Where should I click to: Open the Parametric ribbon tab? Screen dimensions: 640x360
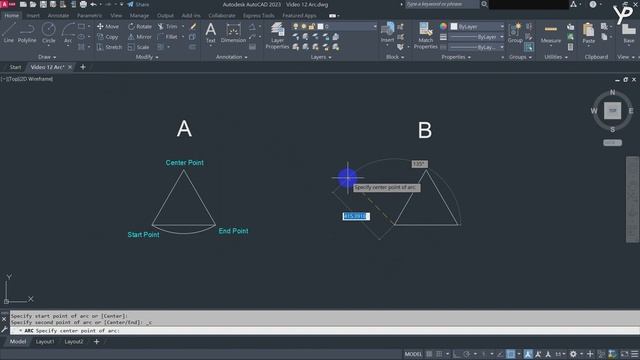pyautogui.click(x=89, y=16)
